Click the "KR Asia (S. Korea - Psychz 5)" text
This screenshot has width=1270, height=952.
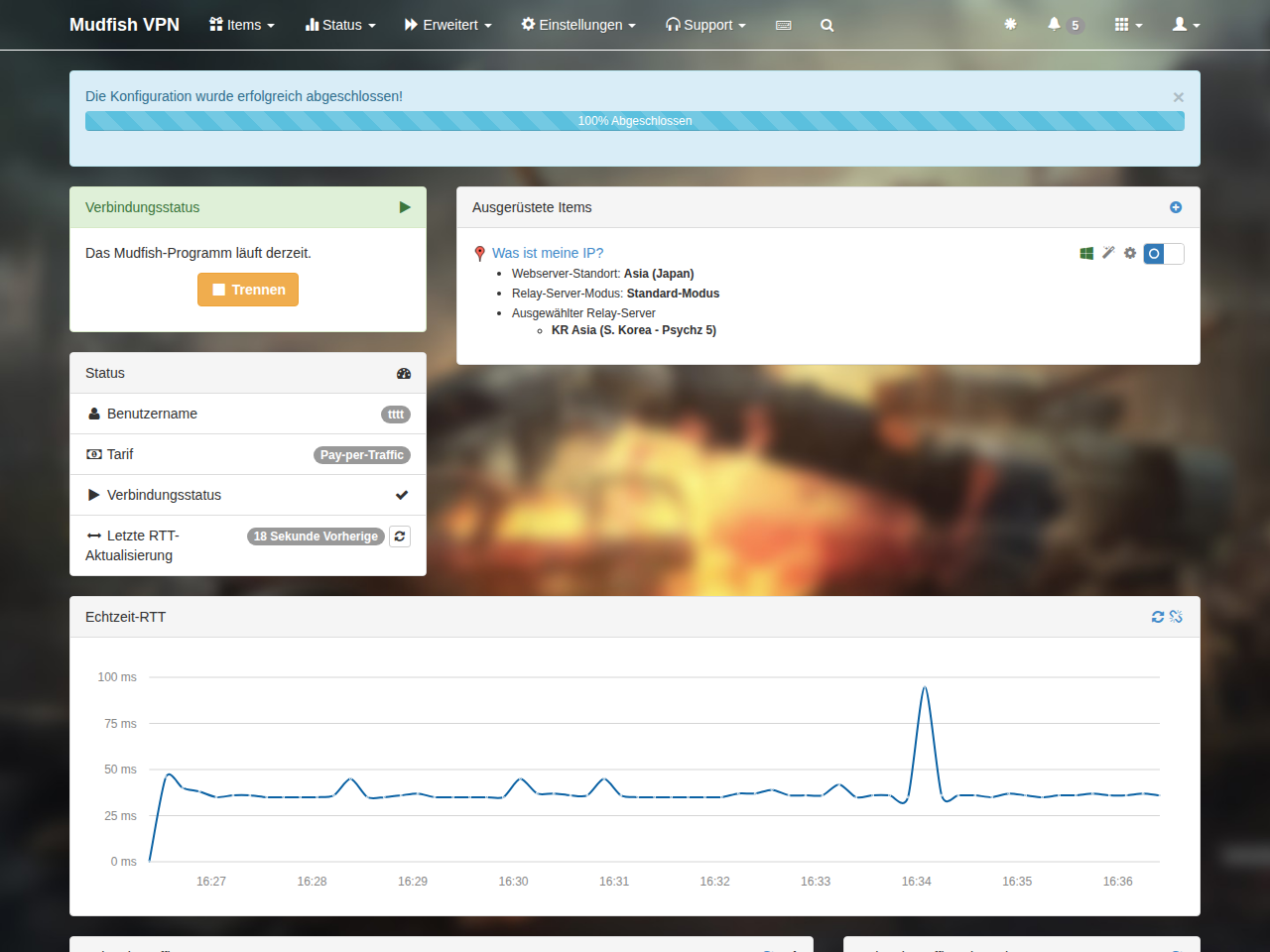[x=634, y=330]
